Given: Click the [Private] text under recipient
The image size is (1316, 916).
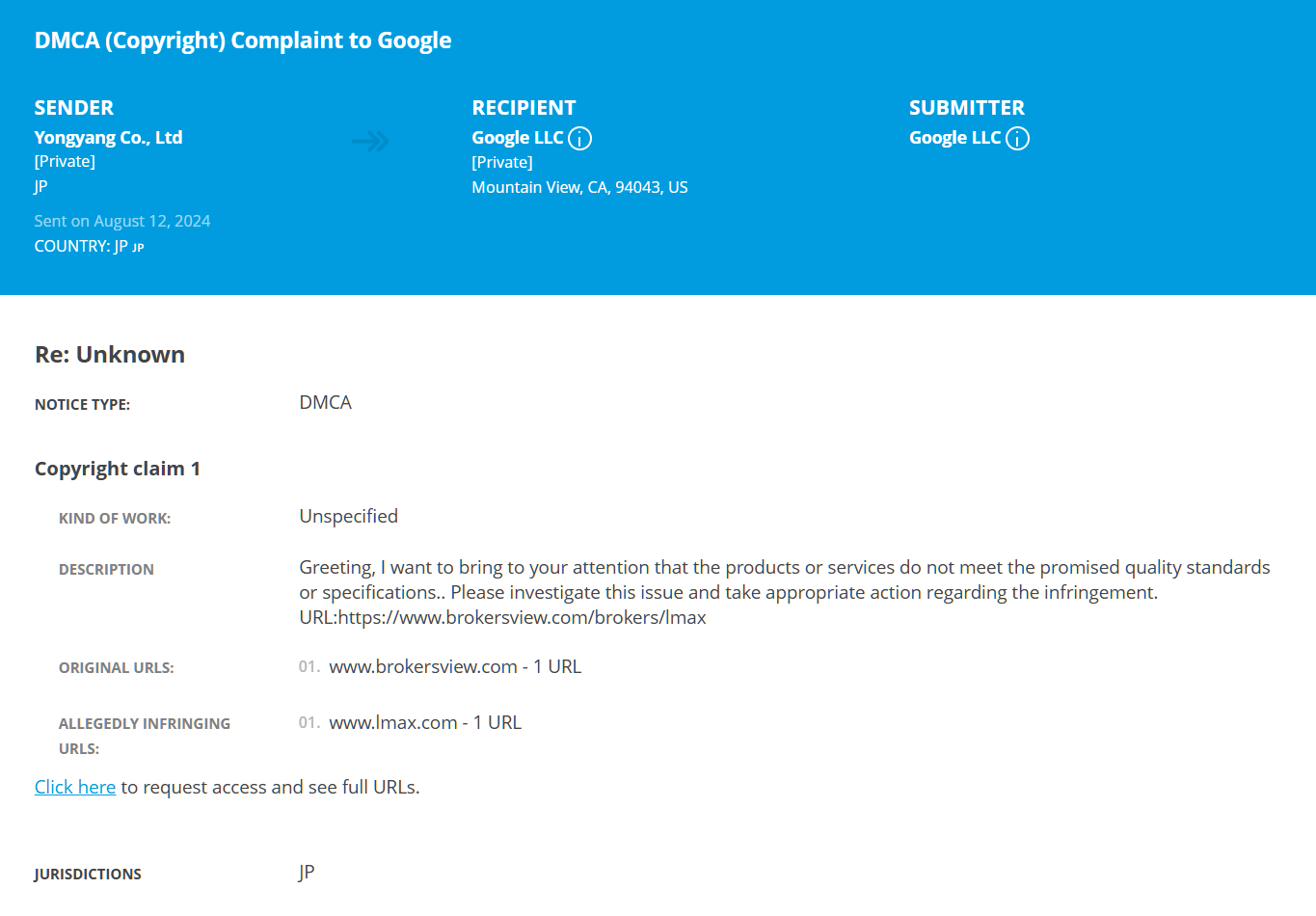Looking at the screenshot, I should (x=502, y=162).
